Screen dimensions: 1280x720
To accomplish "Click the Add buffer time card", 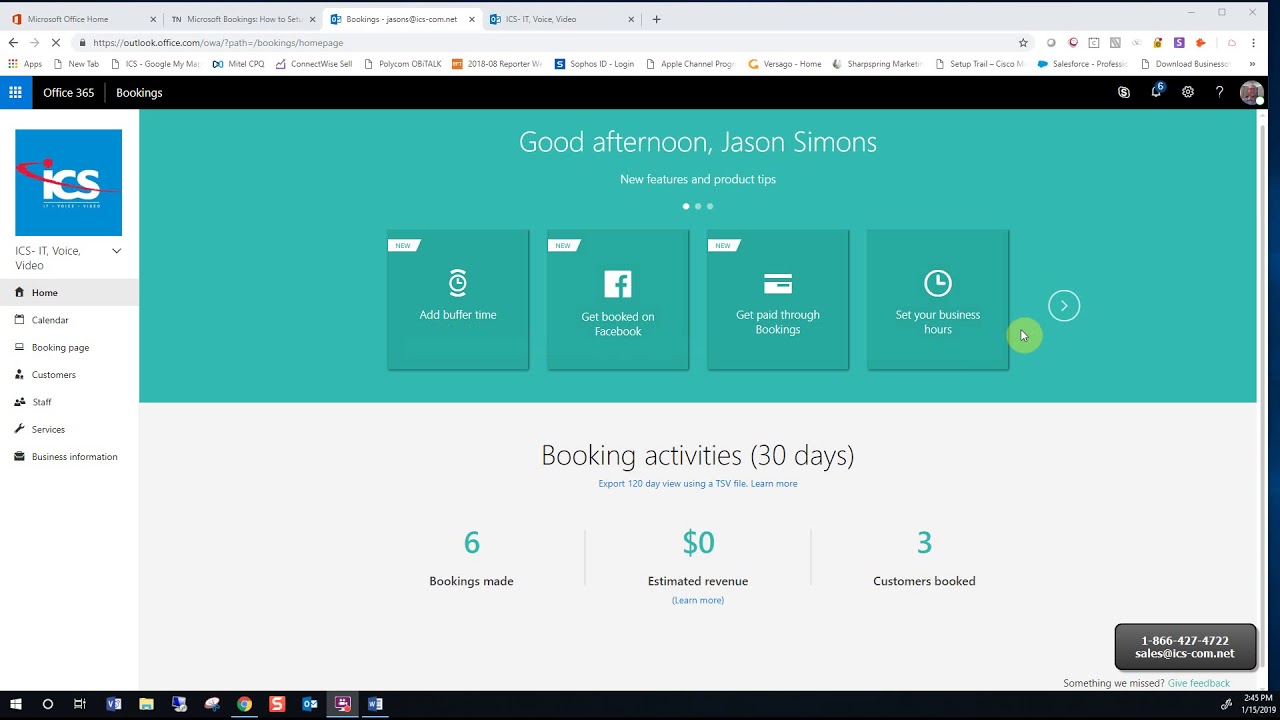I will tap(458, 300).
